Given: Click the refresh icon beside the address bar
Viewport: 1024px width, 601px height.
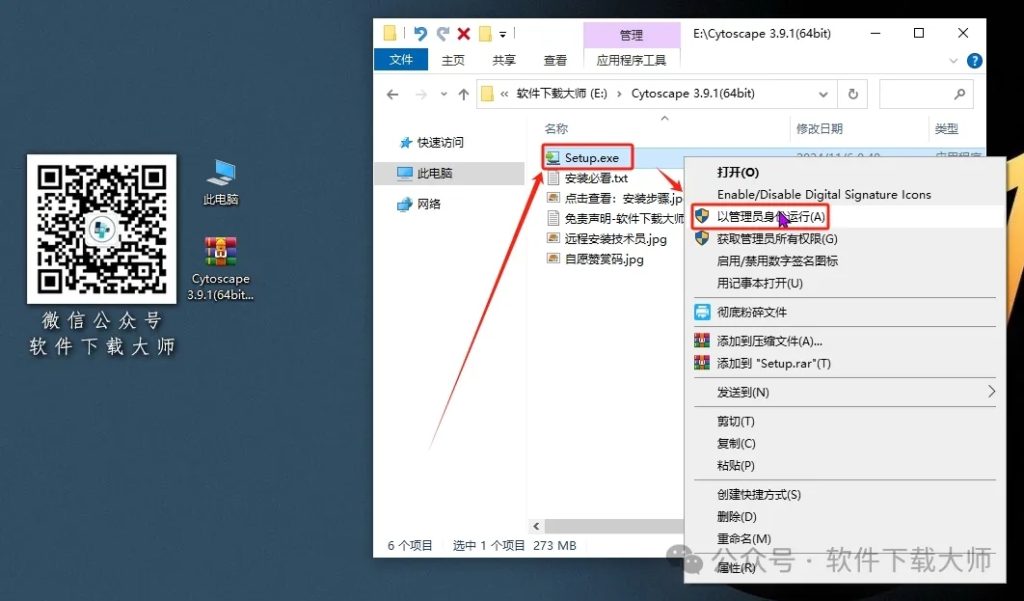Looking at the screenshot, I should tap(851, 93).
